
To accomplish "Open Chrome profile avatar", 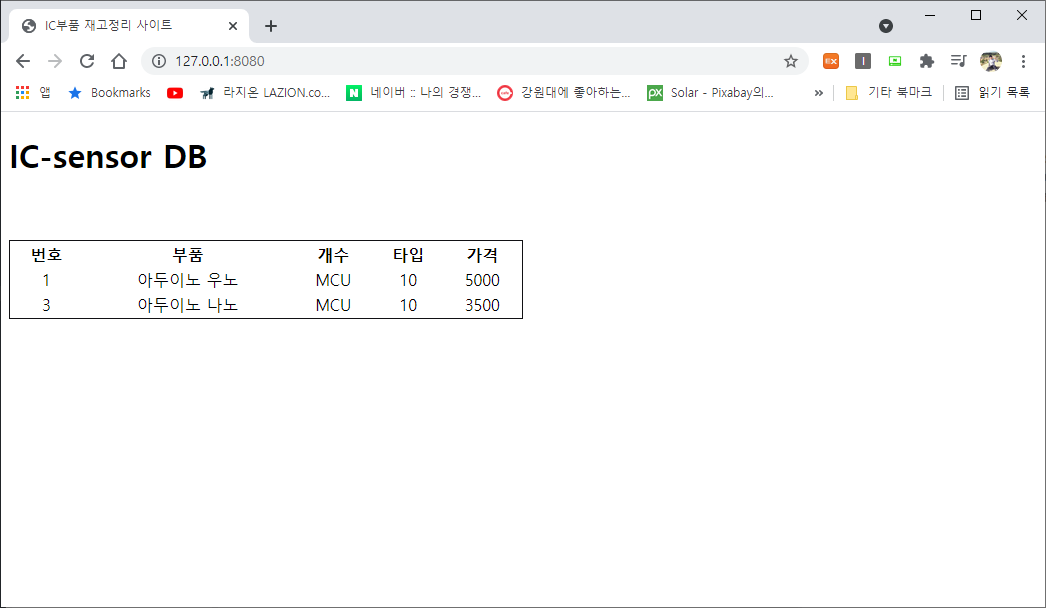I will [991, 61].
